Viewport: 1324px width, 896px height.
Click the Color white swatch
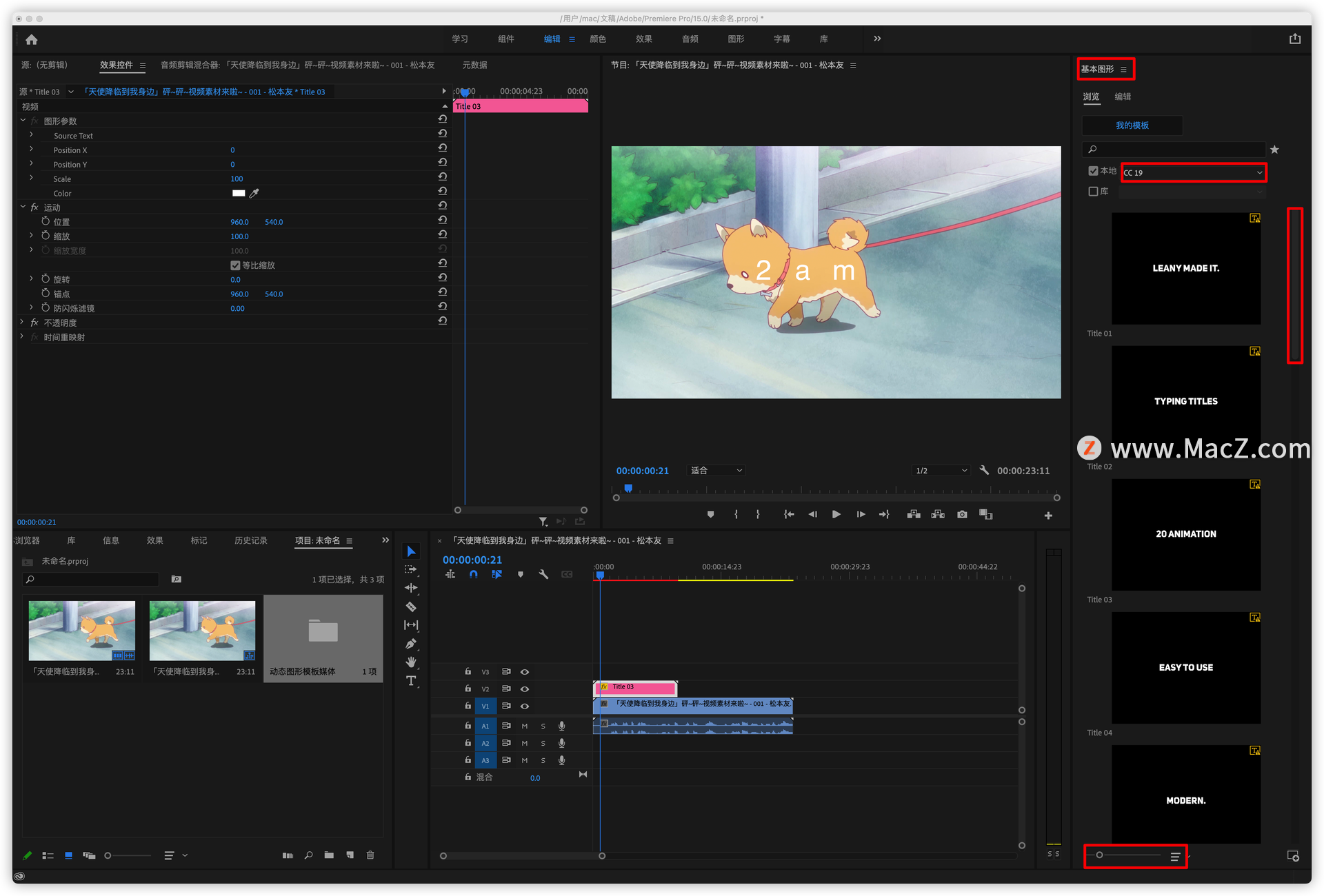pos(239,193)
